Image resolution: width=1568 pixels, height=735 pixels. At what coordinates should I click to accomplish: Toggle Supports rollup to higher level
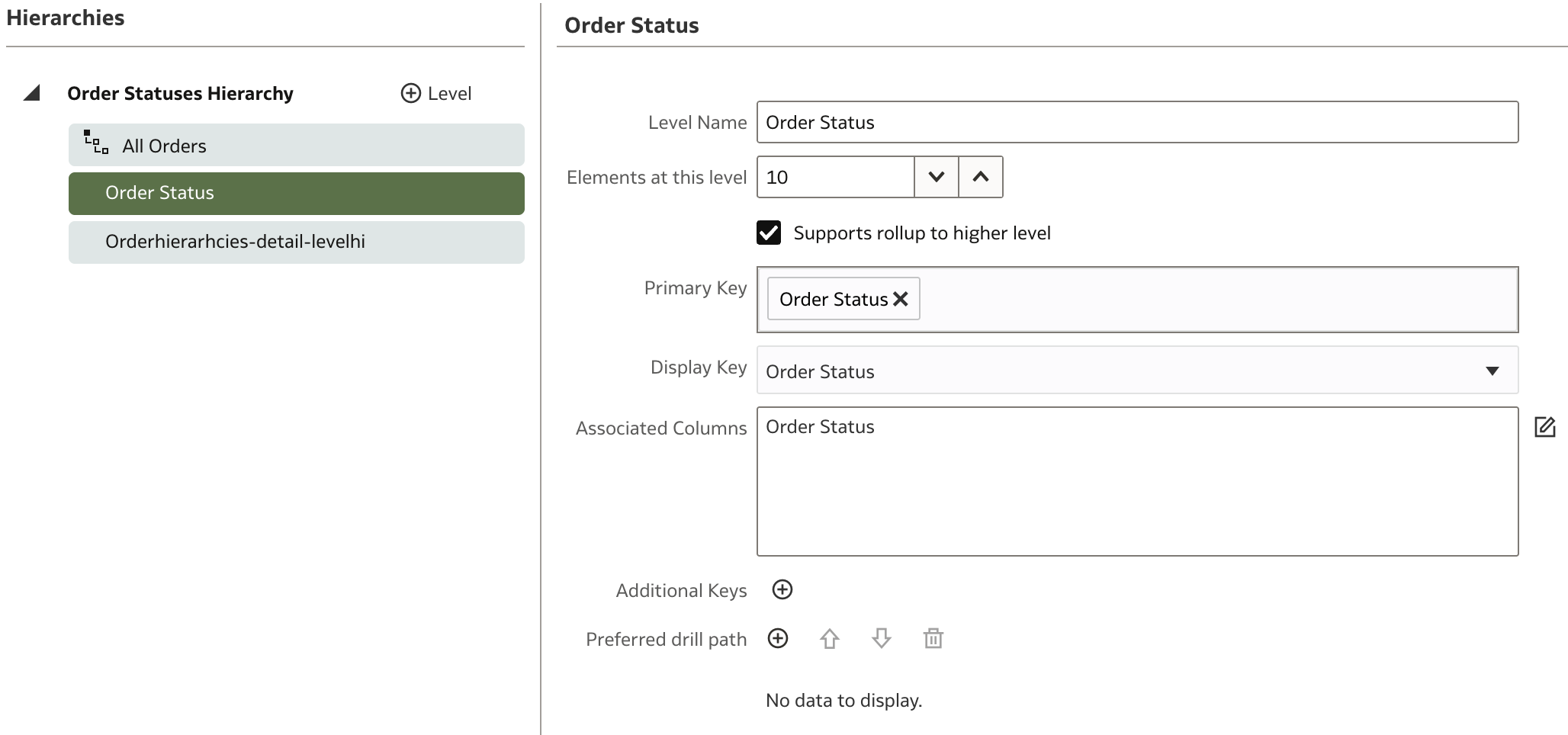[769, 233]
